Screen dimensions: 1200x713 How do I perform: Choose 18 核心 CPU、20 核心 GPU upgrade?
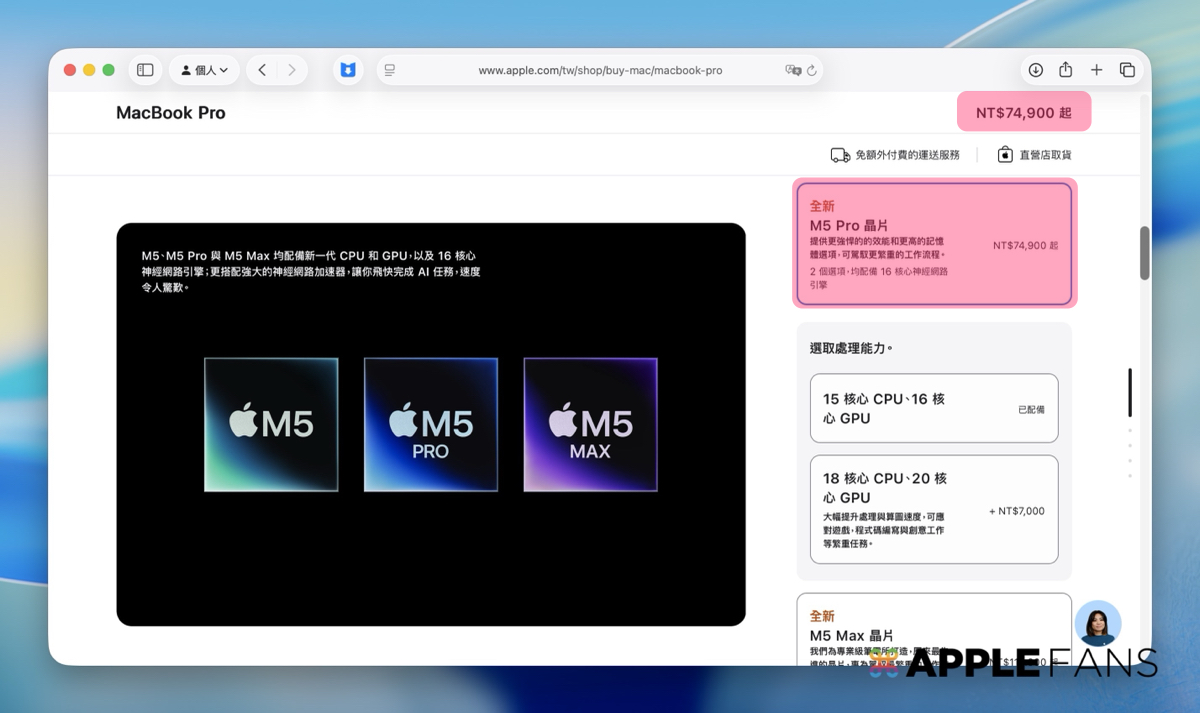(934, 509)
